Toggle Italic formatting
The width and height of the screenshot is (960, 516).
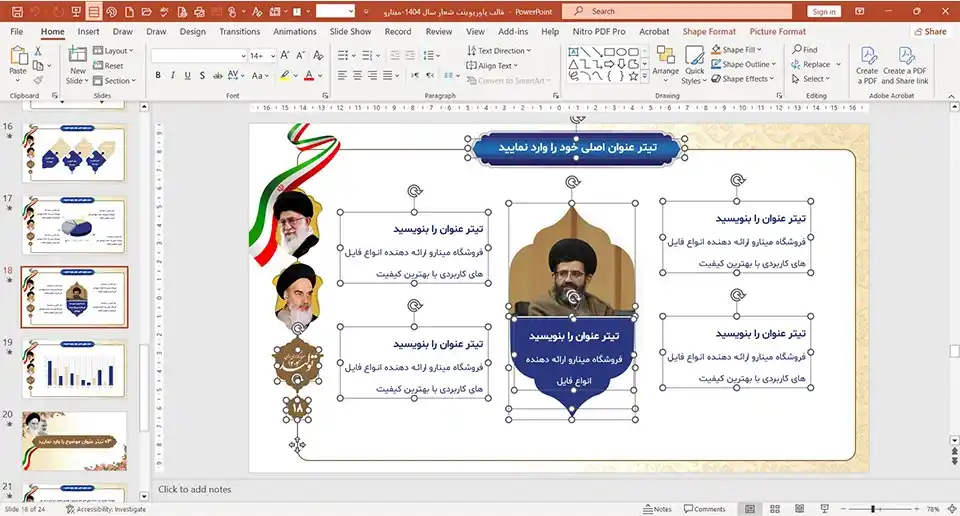click(x=173, y=75)
